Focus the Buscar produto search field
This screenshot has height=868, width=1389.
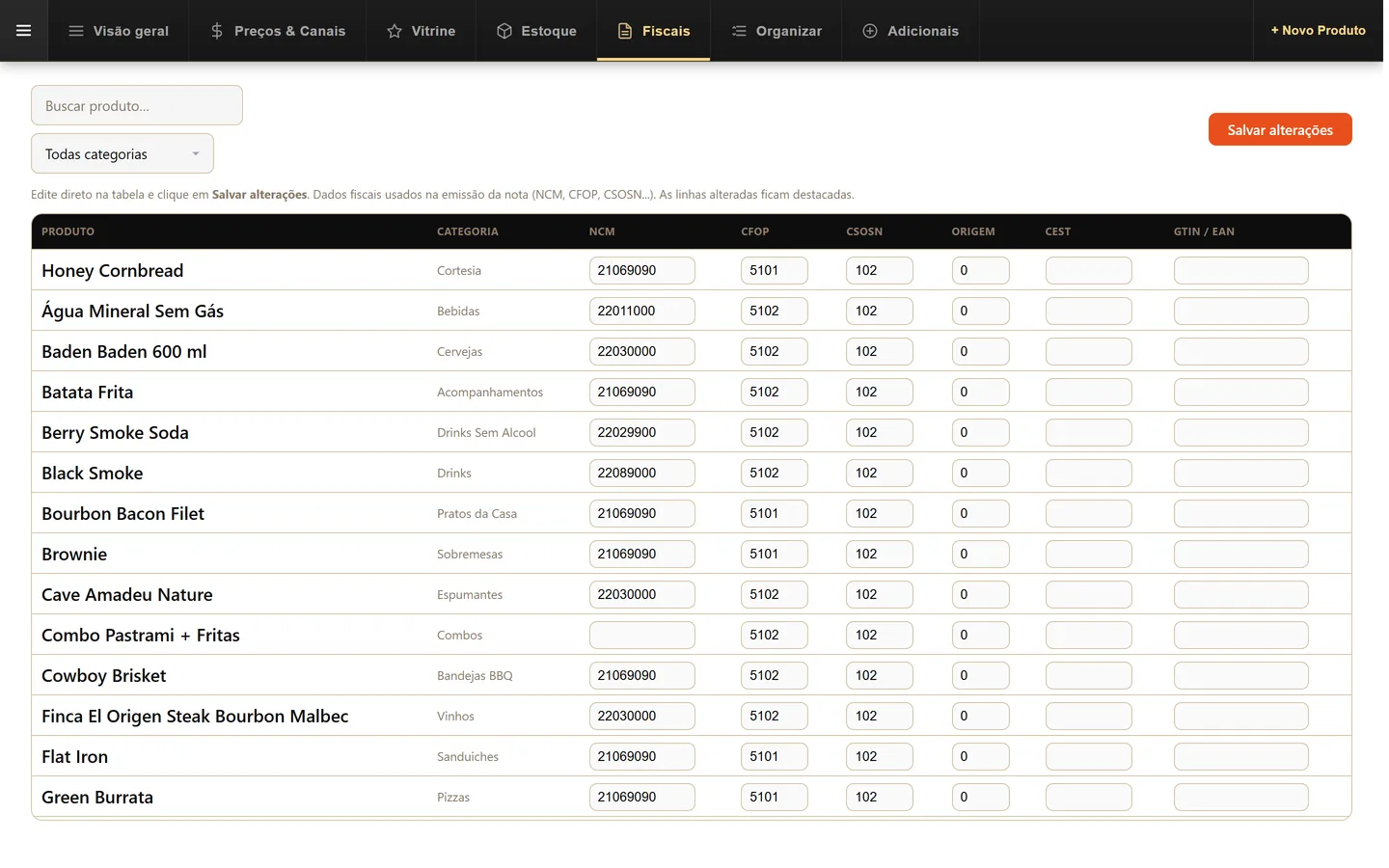pos(137,106)
